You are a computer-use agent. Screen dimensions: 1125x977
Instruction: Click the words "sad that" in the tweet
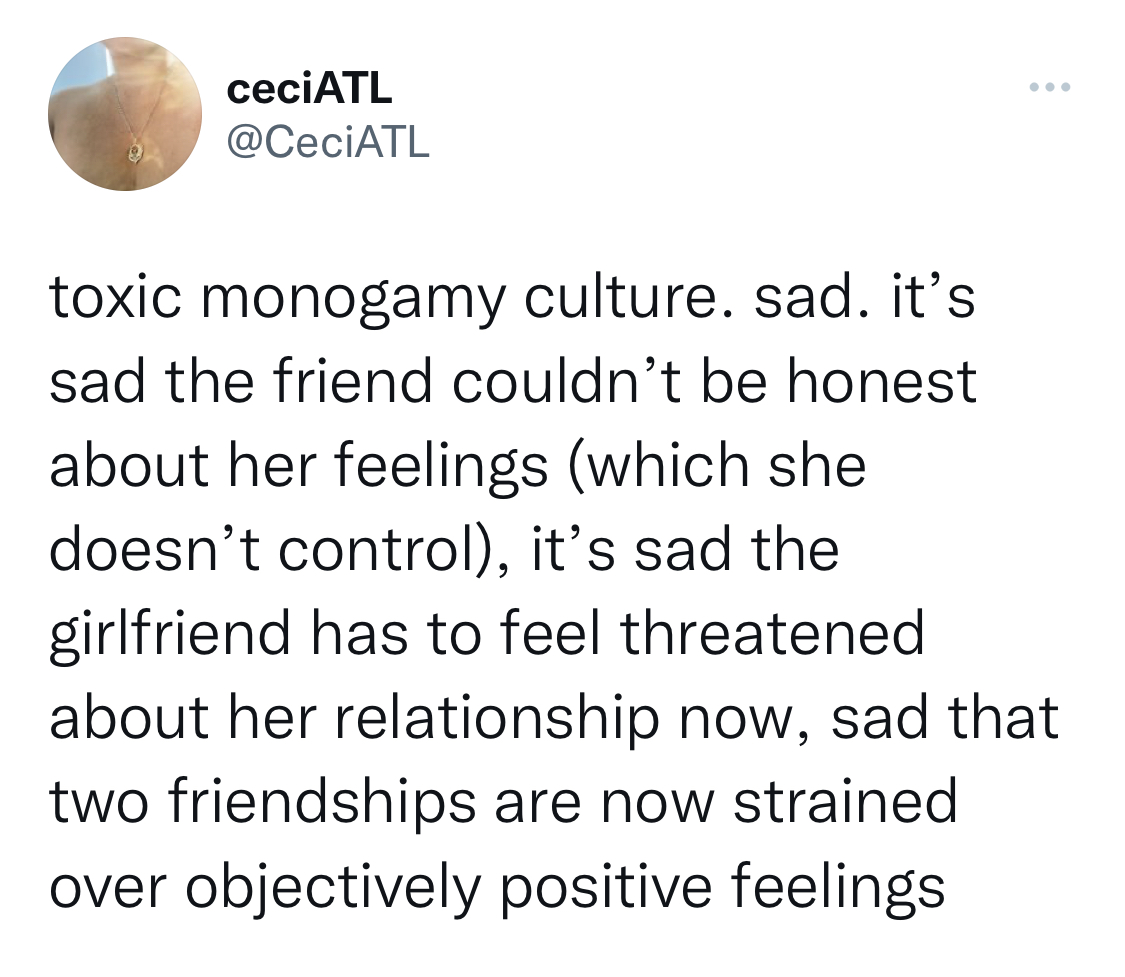(x=945, y=718)
